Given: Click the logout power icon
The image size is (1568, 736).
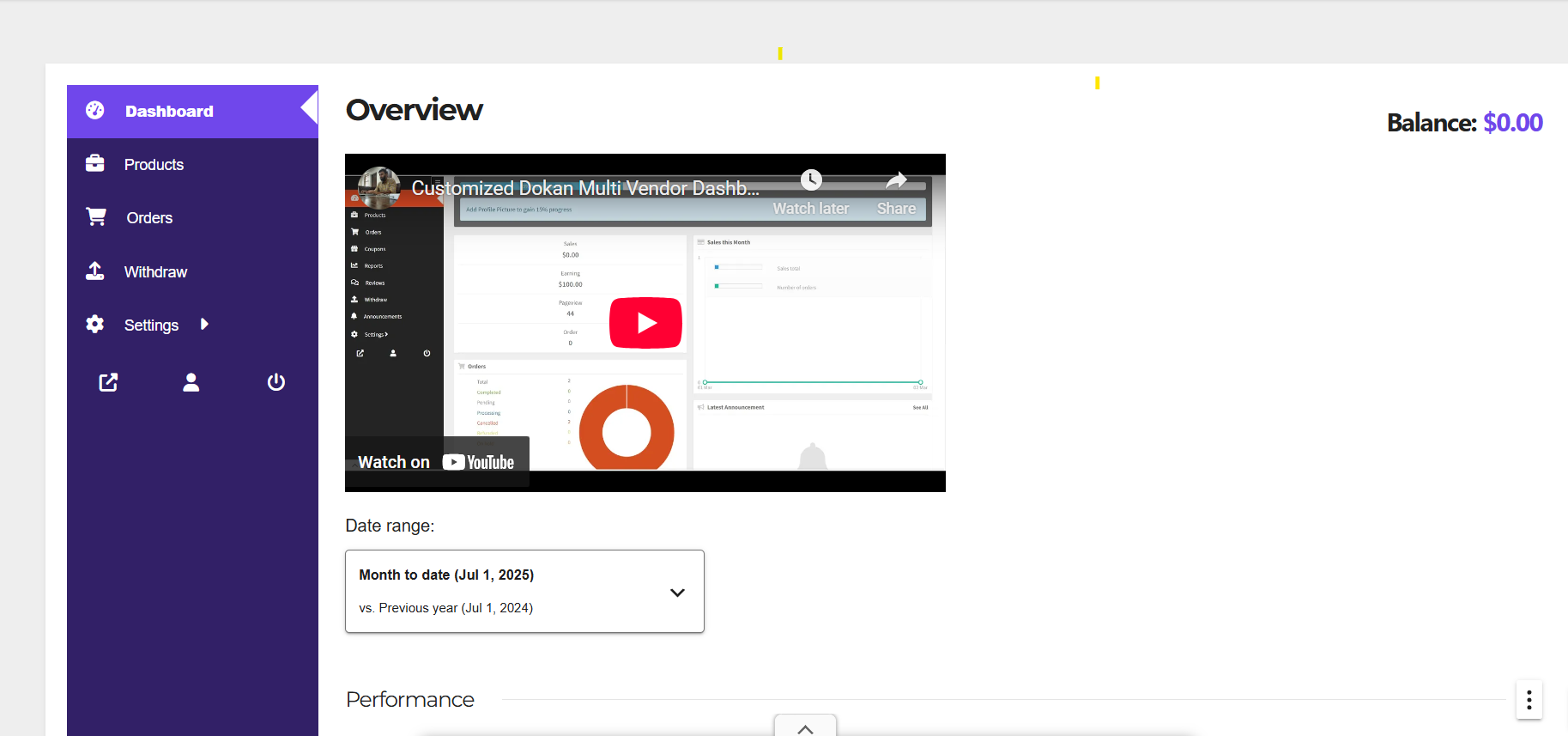Looking at the screenshot, I should pyautogui.click(x=275, y=382).
